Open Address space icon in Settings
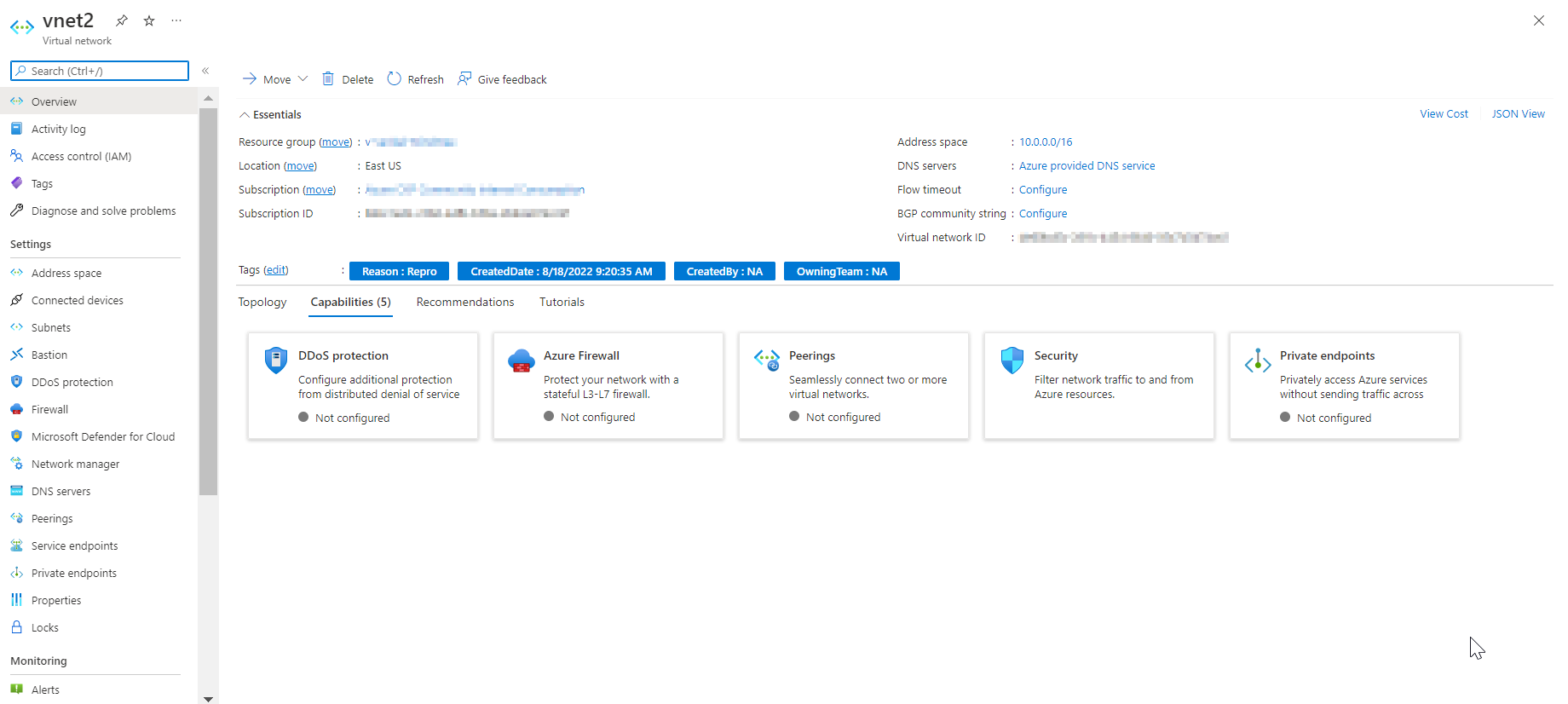This screenshot has height=704, width=1568. [x=16, y=273]
